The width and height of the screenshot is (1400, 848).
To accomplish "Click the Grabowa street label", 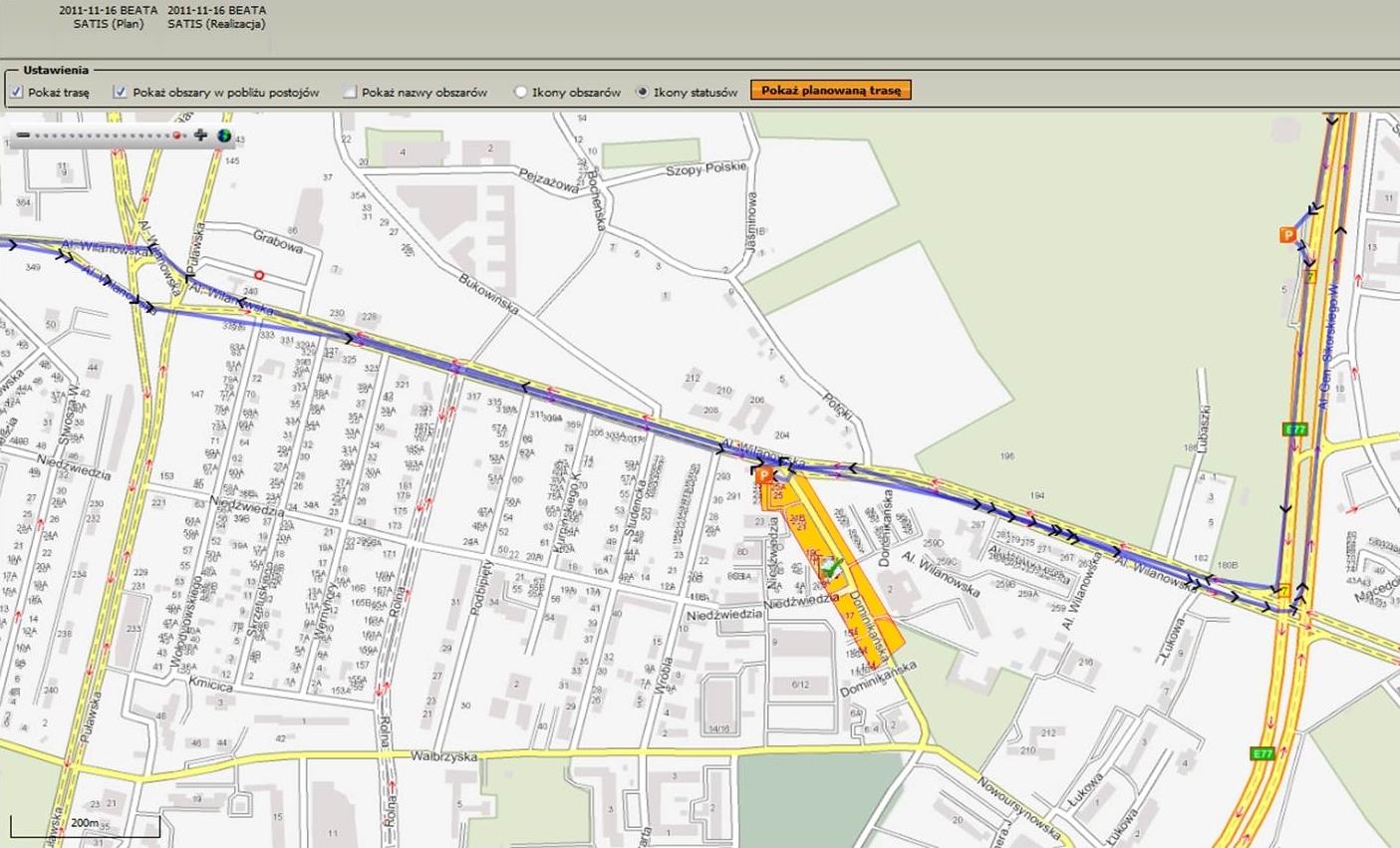I will click(x=278, y=242).
